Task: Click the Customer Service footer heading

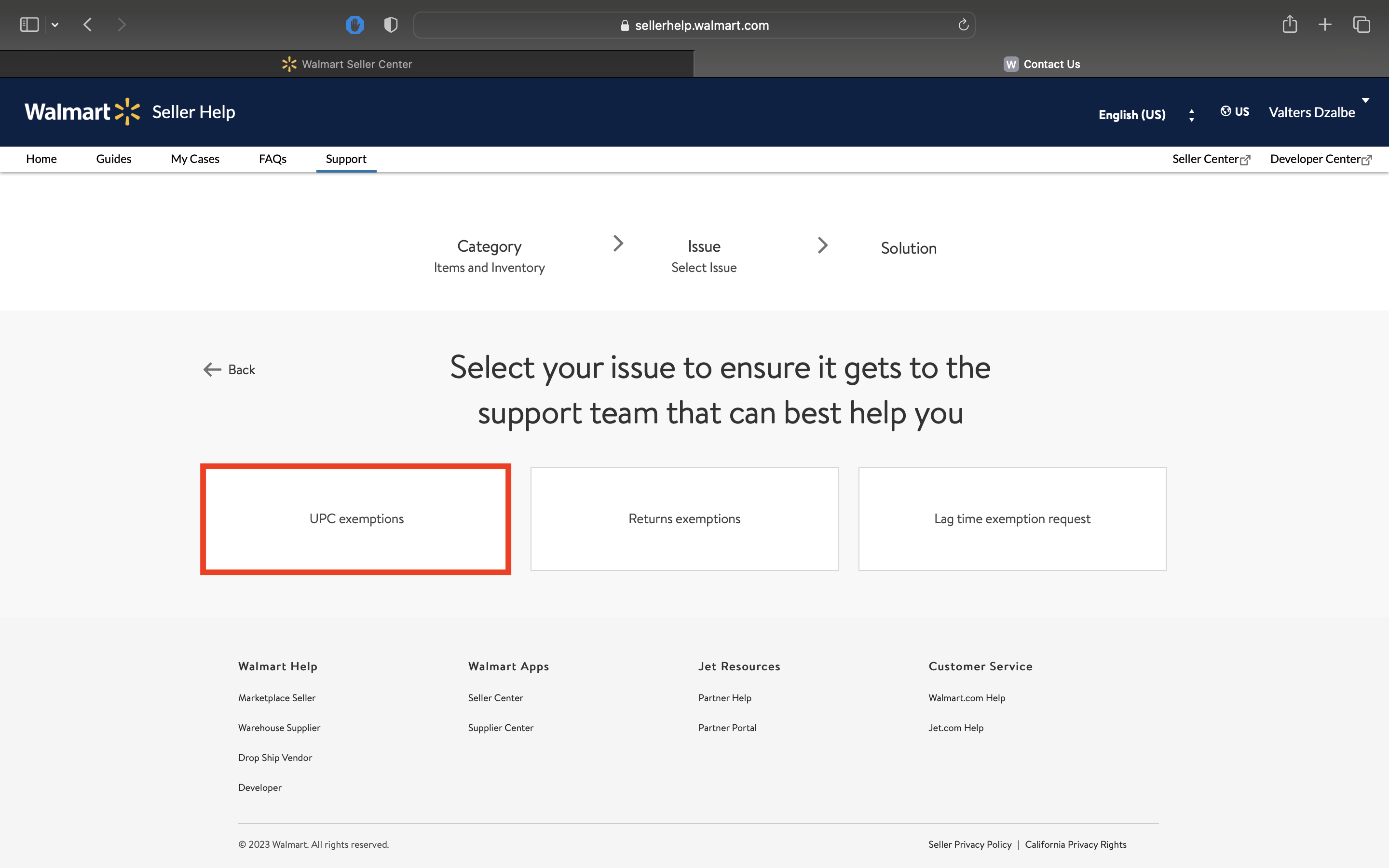Action: 980,666
